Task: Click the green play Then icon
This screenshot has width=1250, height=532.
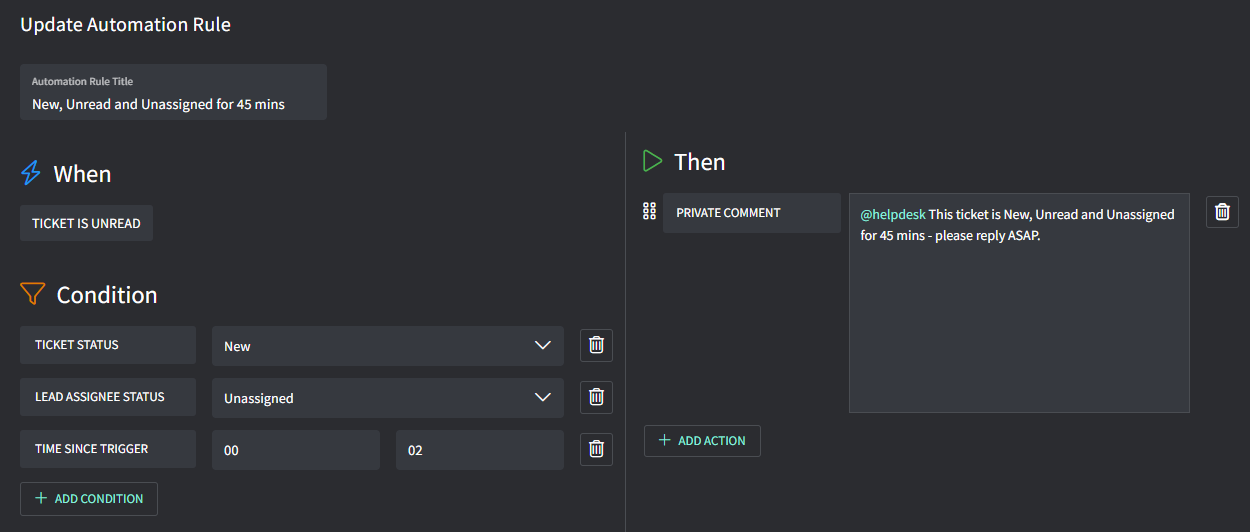Action: (653, 161)
